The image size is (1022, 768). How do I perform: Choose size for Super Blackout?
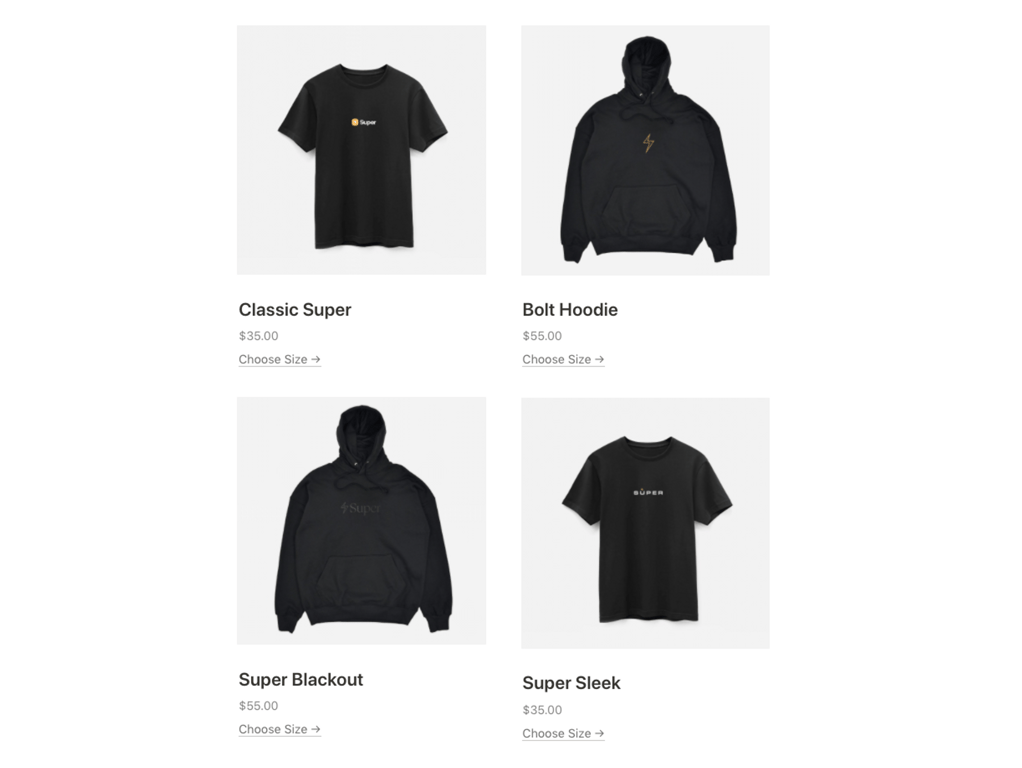pos(280,729)
